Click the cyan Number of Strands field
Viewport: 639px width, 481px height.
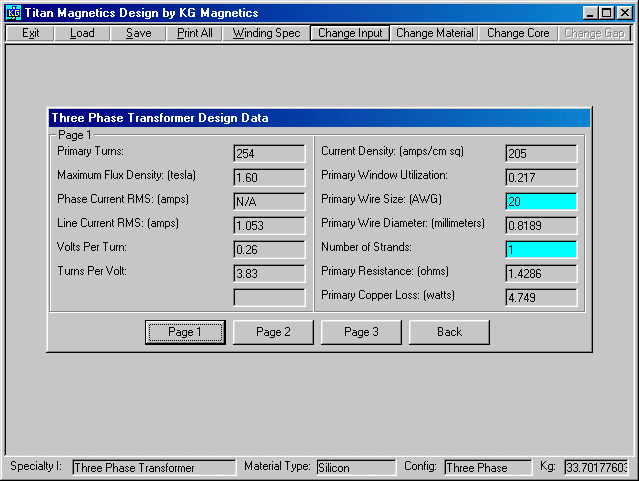[541, 249]
